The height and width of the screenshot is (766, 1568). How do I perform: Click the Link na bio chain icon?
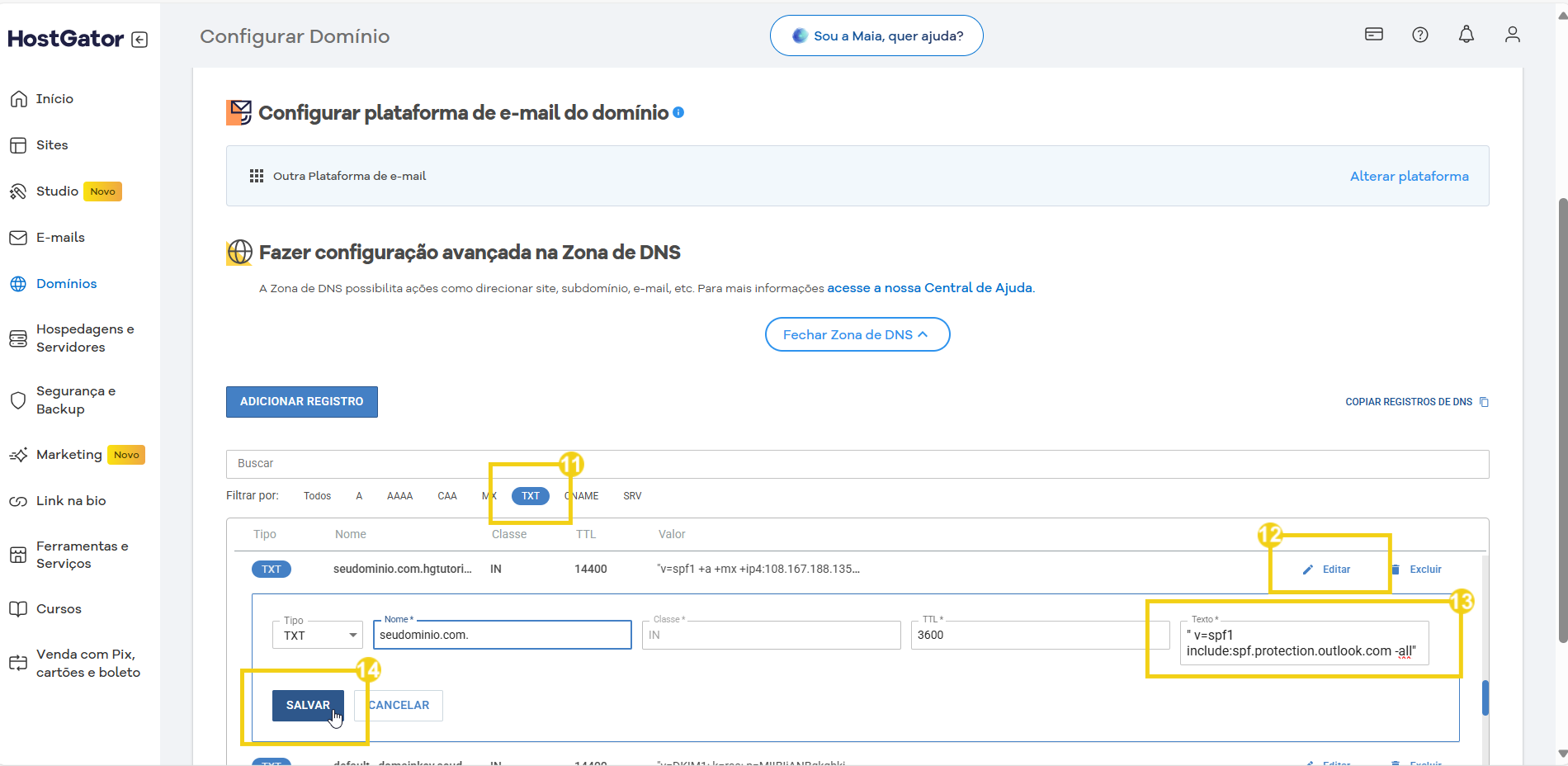pos(18,501)
